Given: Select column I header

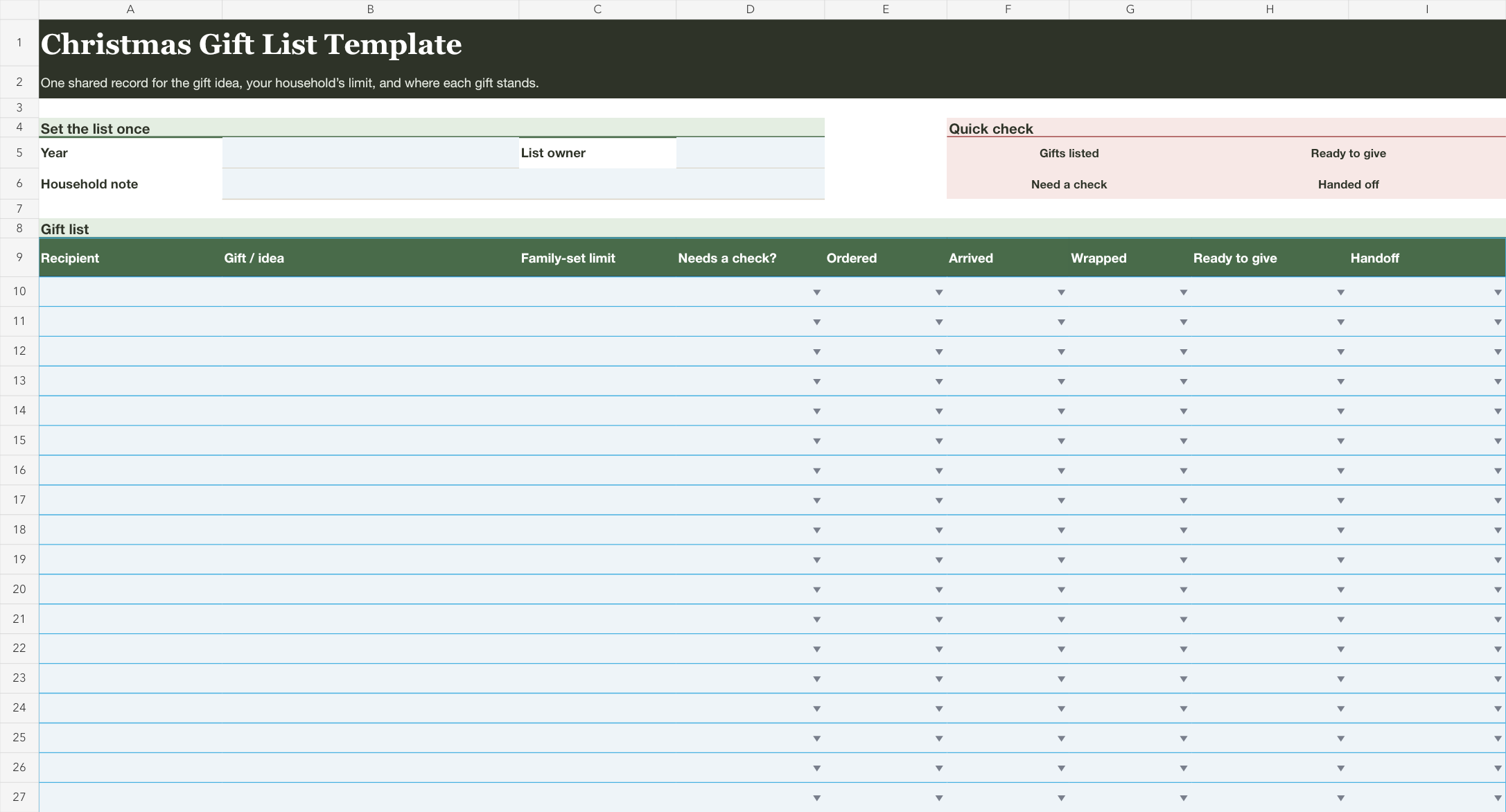Looking at the screenshot, I should click(1427, 10).
